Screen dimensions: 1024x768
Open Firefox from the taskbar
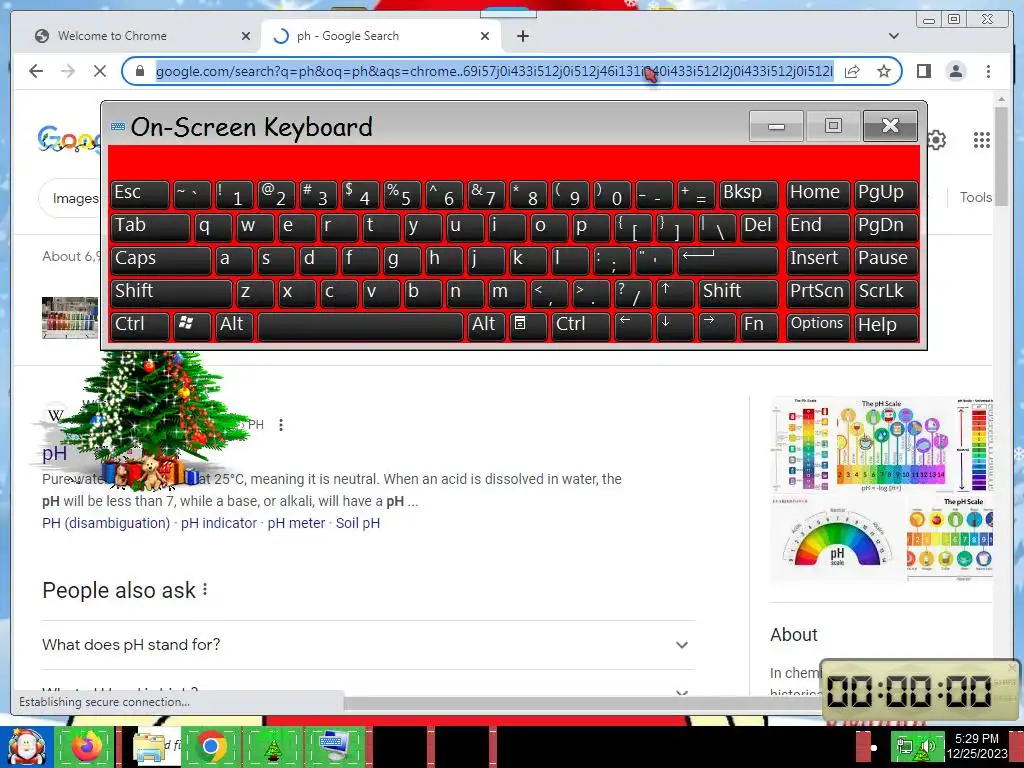pos(86,746)
